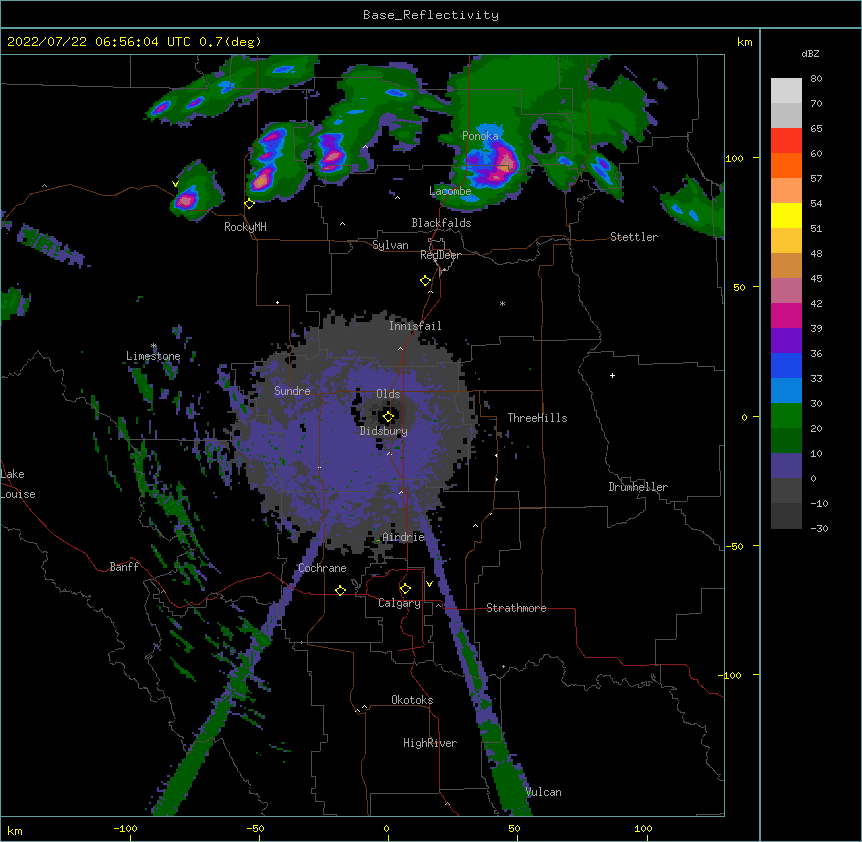This screenshot has width=862, height=842.
Task: Click the RedDeer city label
Action: tap(440, 255)
